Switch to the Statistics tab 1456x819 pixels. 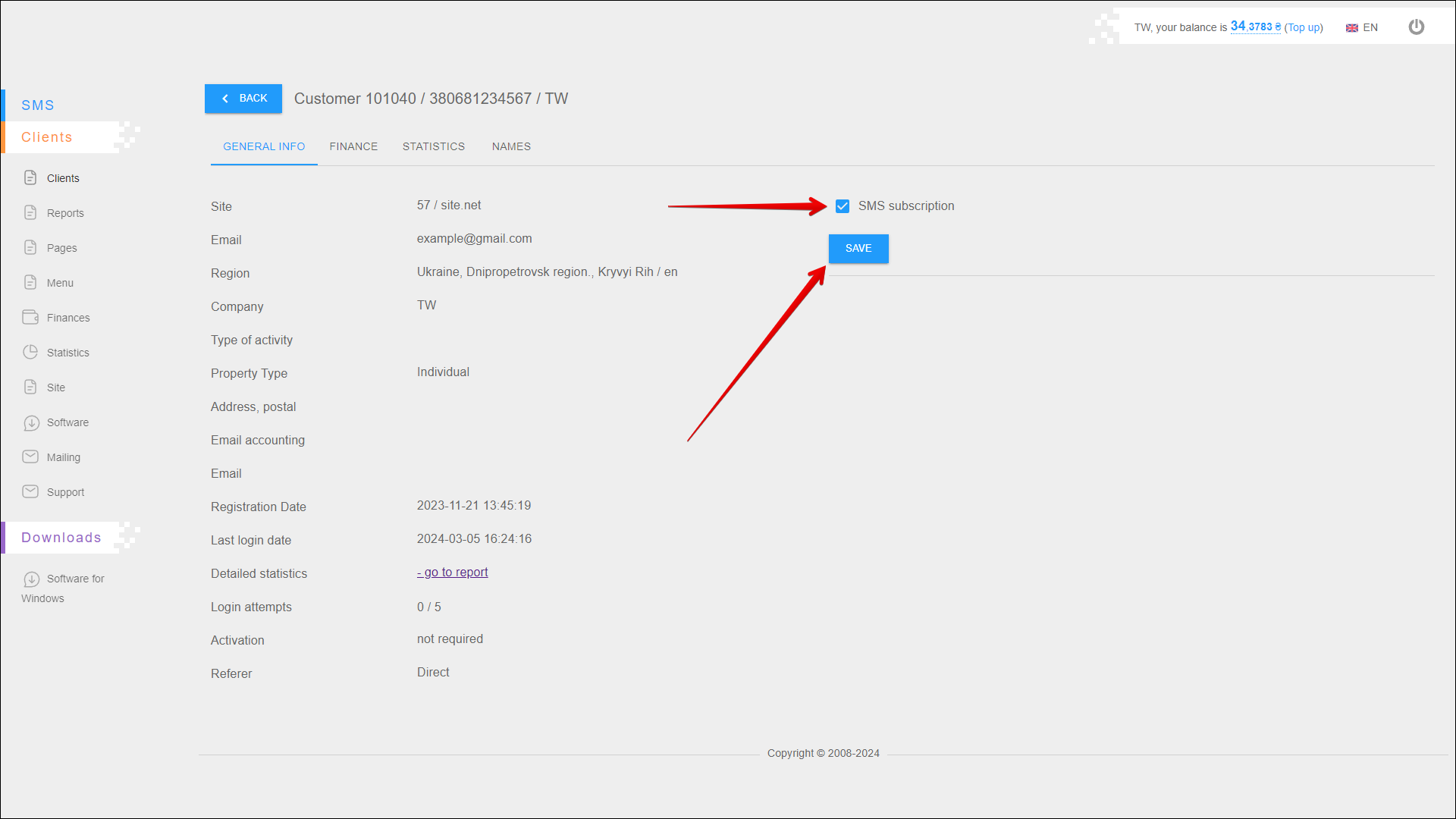(x=434, y=146)
